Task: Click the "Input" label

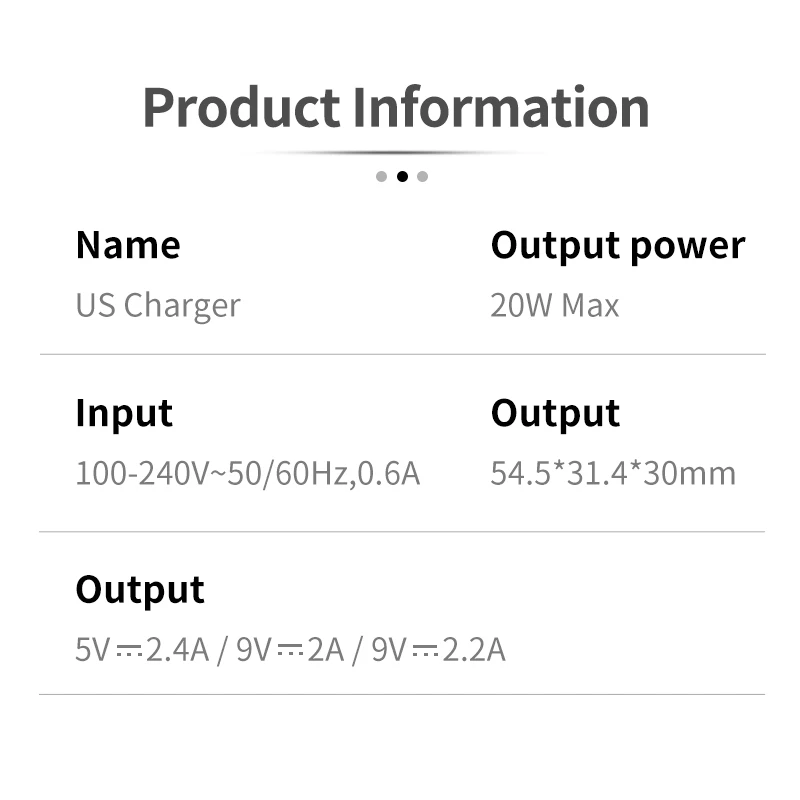Action: coord(124,413)
